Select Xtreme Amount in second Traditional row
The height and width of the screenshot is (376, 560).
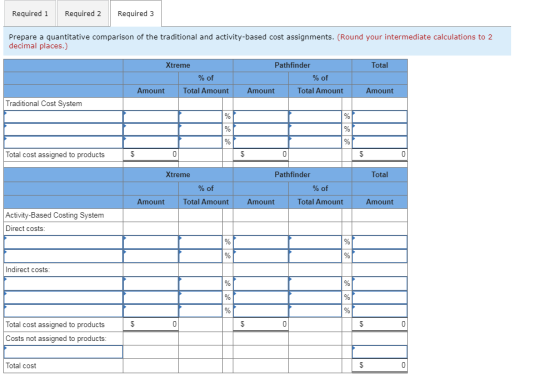tap(151, 129)
